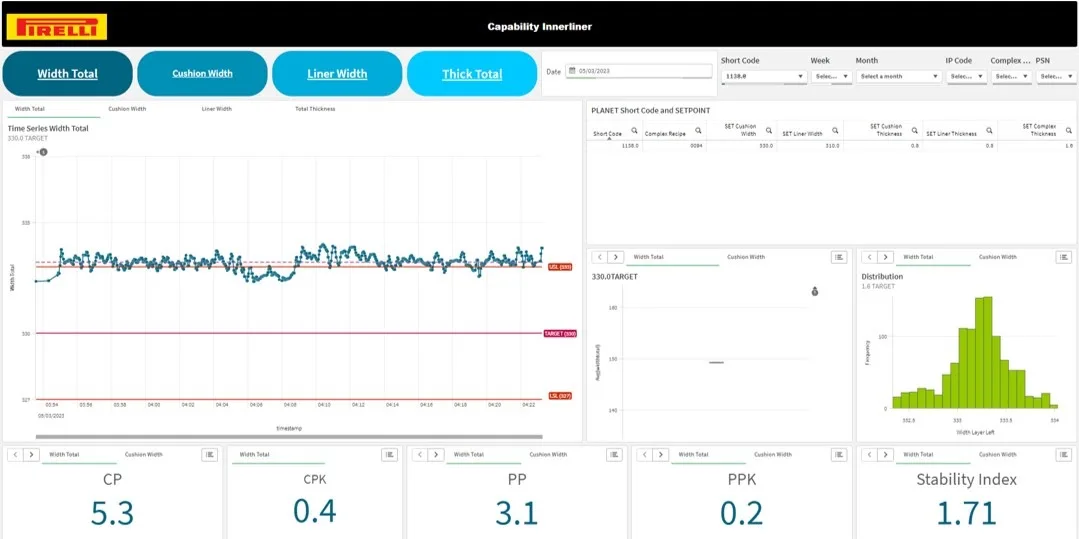Image resolution: width=1079 pixels, height=539 pixels.
Task: Click the CP value 5.3
Action: tap(112, 513)
